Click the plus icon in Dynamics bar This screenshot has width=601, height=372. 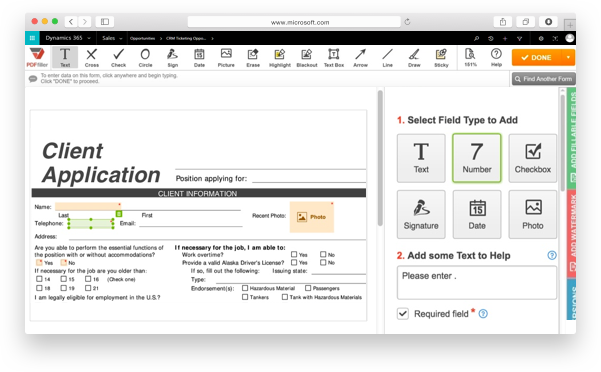pos(505,38)
